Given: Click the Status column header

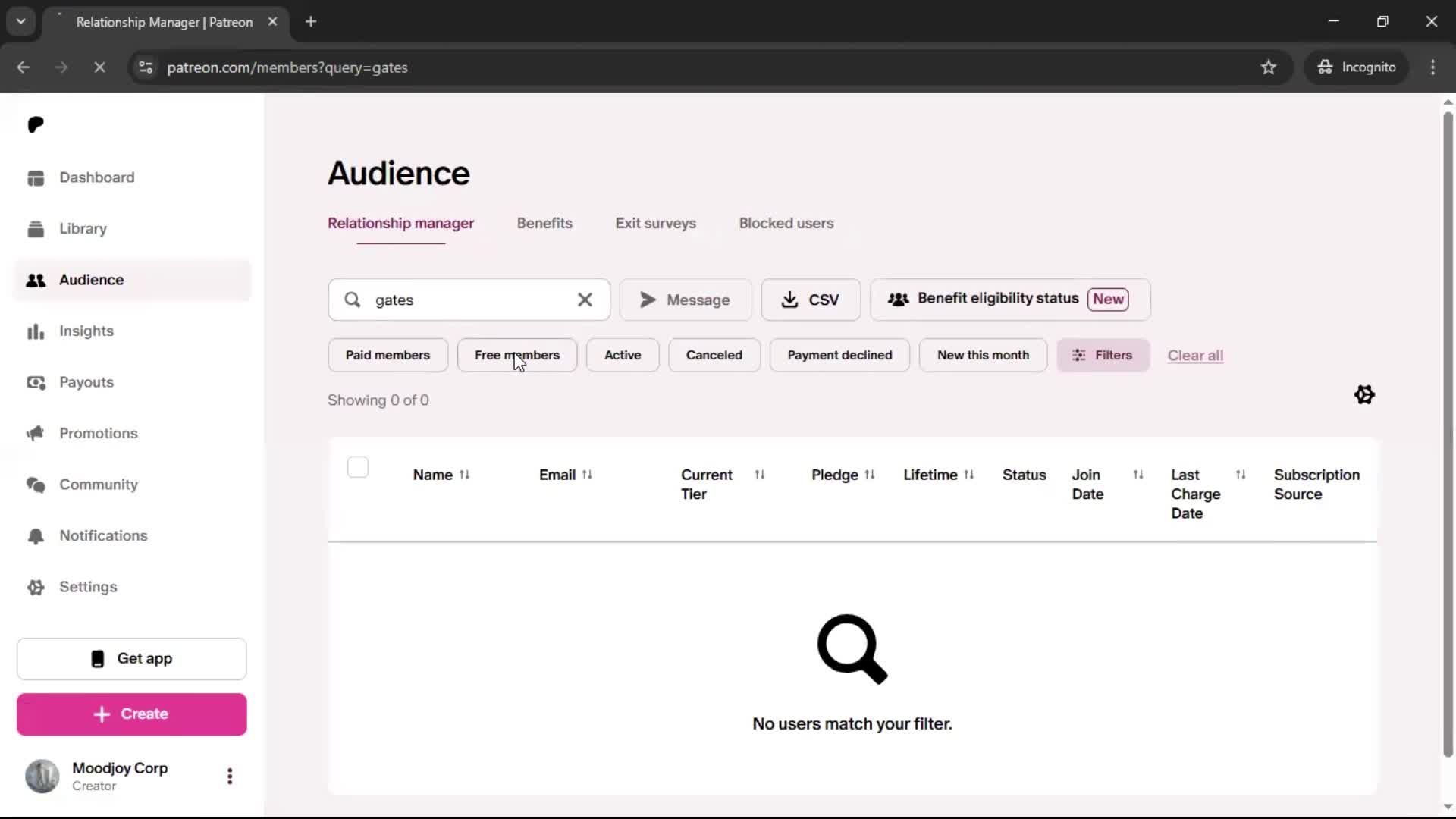Looking at the screenshot, I should (1024, 475).
